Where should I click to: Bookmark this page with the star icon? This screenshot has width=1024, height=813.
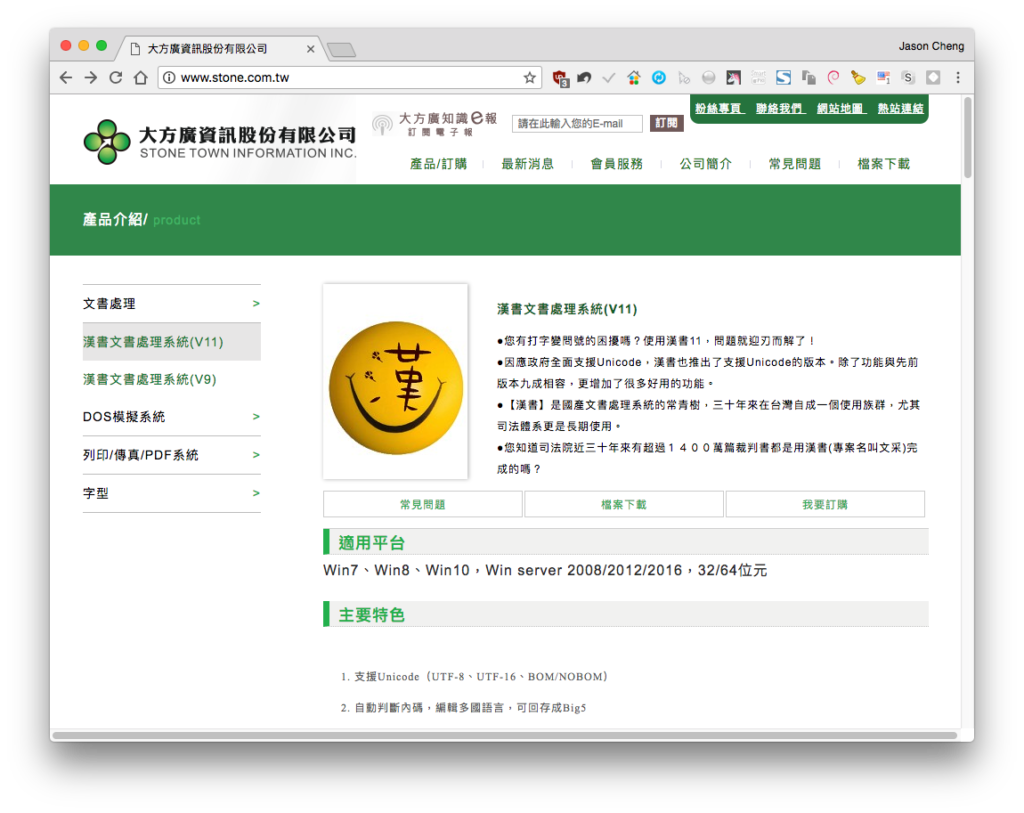pyautogui.click(x=530, y=78)
